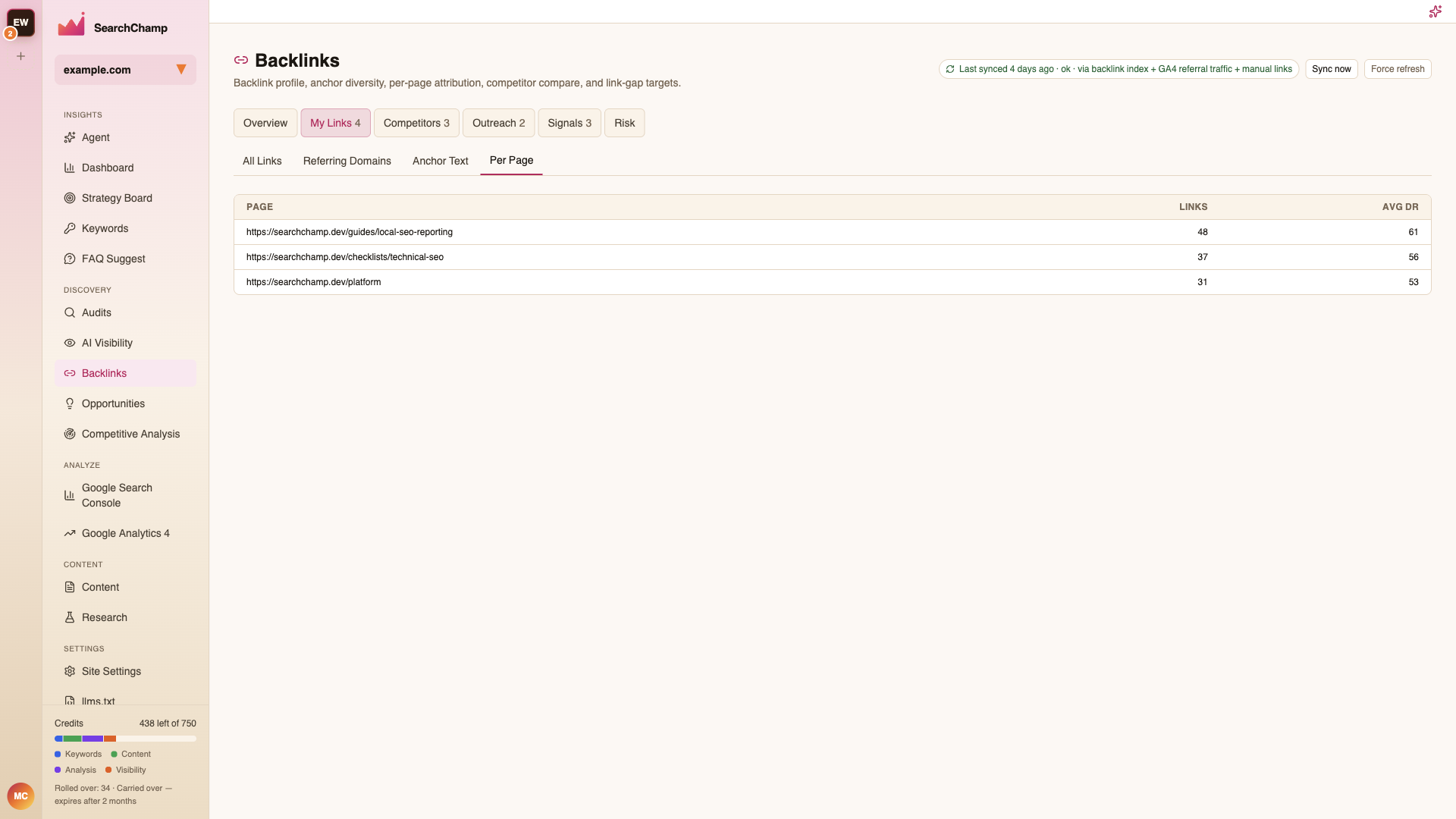
Task: Open the MC user avatar
Action: click(20, 796)
